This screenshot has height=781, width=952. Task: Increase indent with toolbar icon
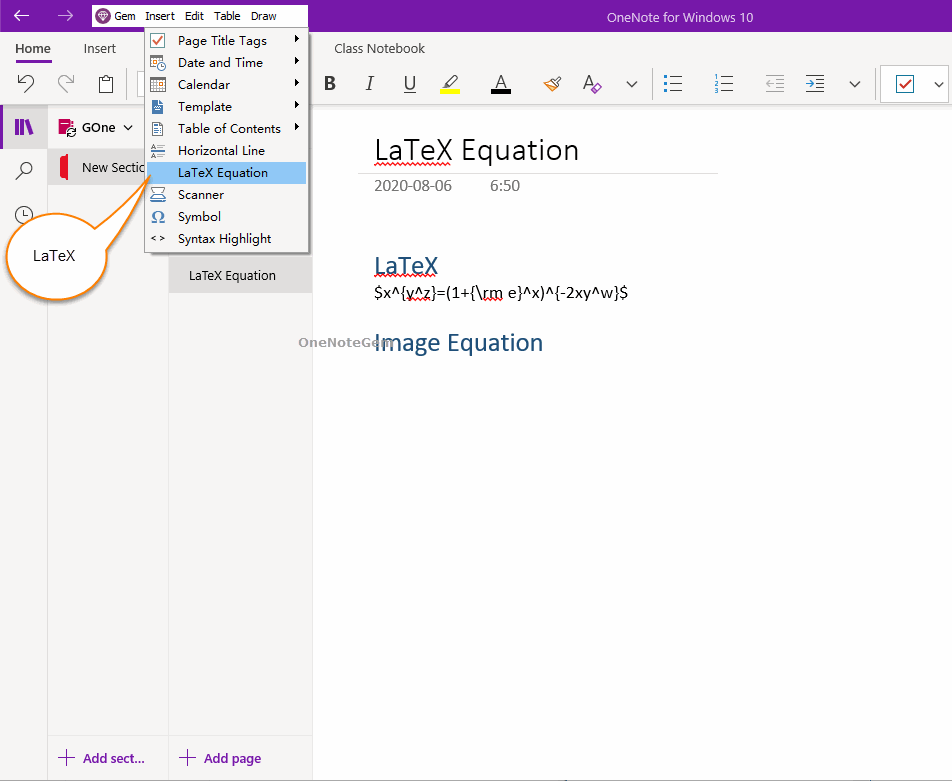[815, 84]
